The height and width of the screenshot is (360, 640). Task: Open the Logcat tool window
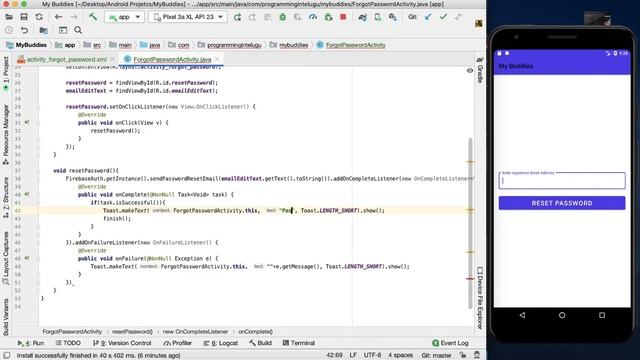(x=221, y=343)
